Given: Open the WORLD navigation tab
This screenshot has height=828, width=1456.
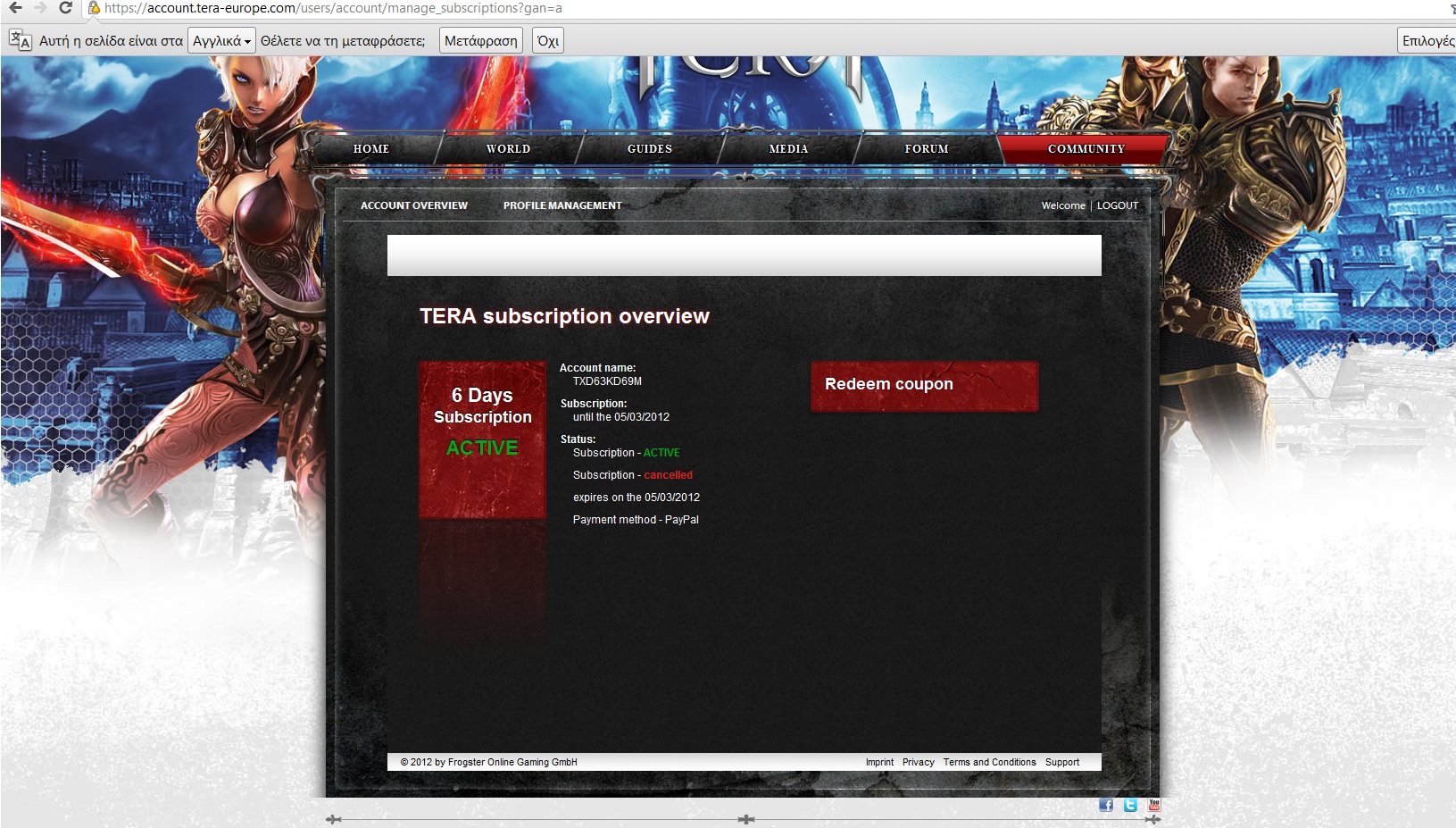Looking at the screenshot, I should click(x=508, y=149).
